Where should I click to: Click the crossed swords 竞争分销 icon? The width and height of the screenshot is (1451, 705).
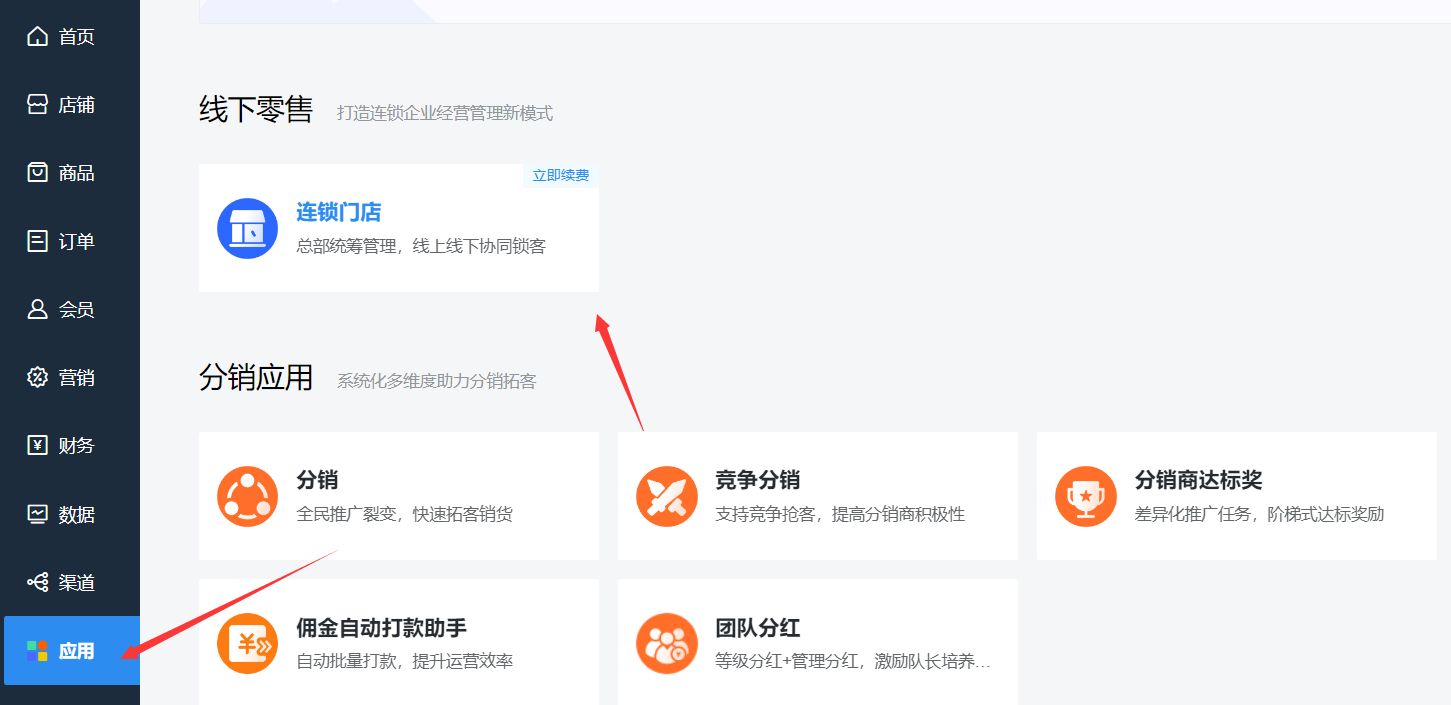(x=667, y=496)
